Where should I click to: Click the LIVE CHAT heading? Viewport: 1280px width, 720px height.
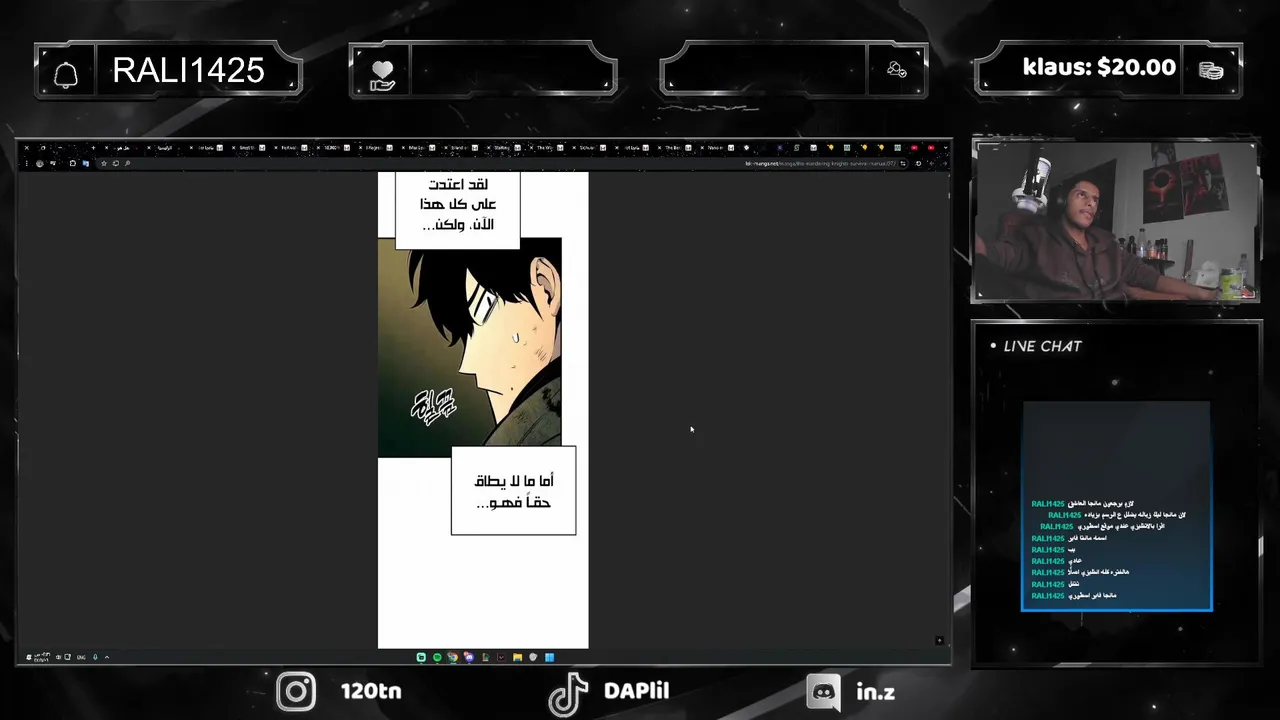click(x=1042, y=346)
